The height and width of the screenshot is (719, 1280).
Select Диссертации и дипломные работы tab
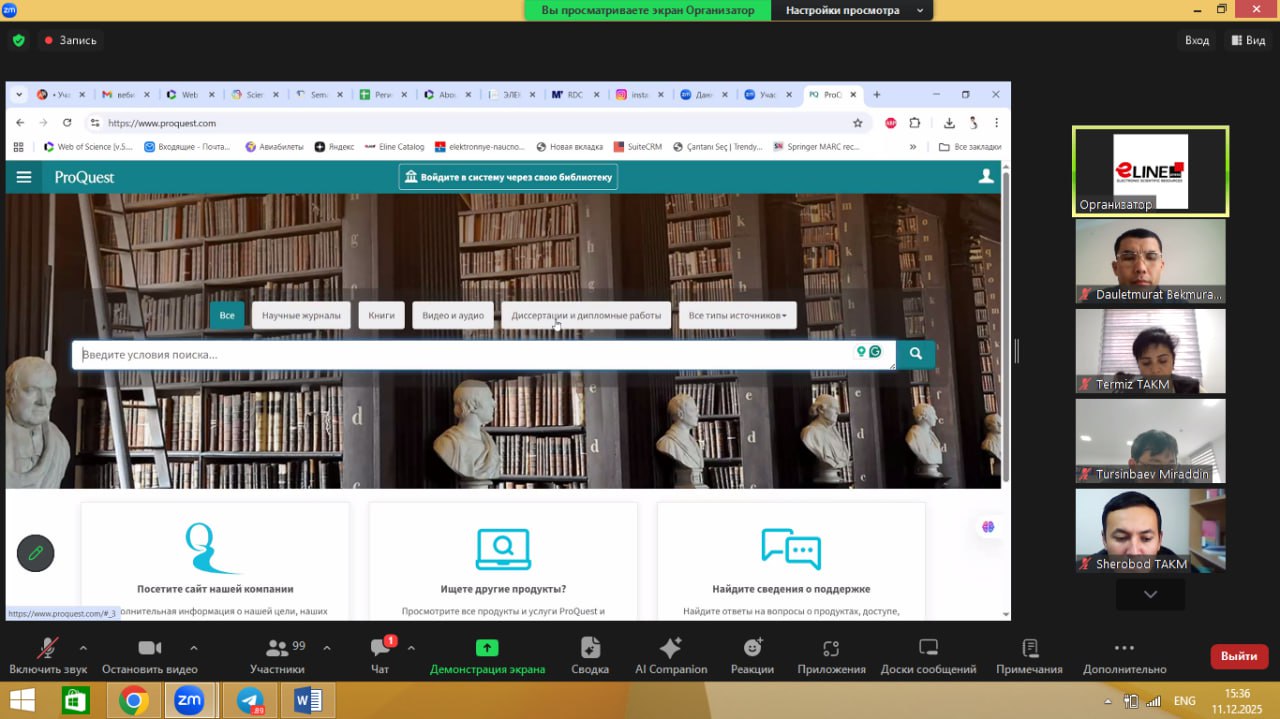[x=586, y=315]
